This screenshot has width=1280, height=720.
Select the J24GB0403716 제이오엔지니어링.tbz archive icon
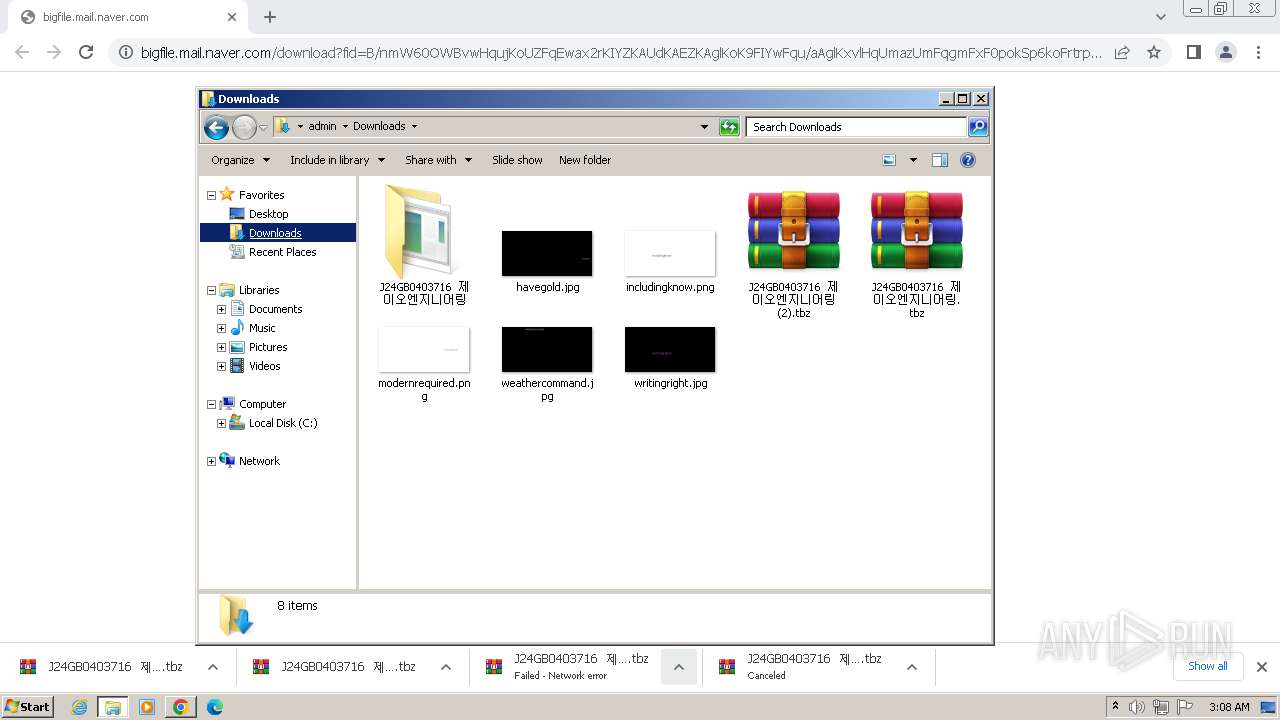(x=917, y=231)
